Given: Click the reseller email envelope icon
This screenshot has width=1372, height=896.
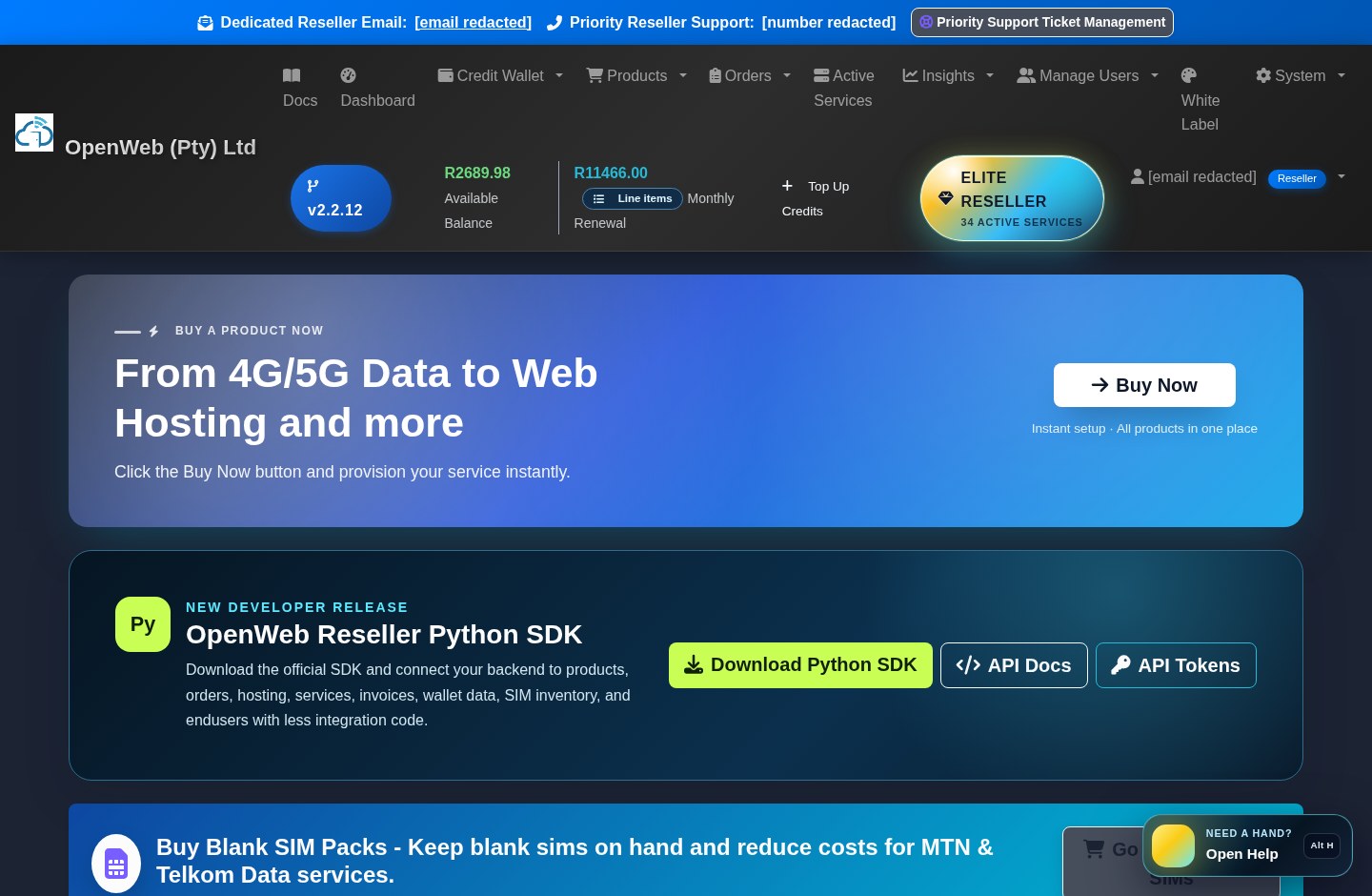Looking at the screenshot, I should coord(205,23).
